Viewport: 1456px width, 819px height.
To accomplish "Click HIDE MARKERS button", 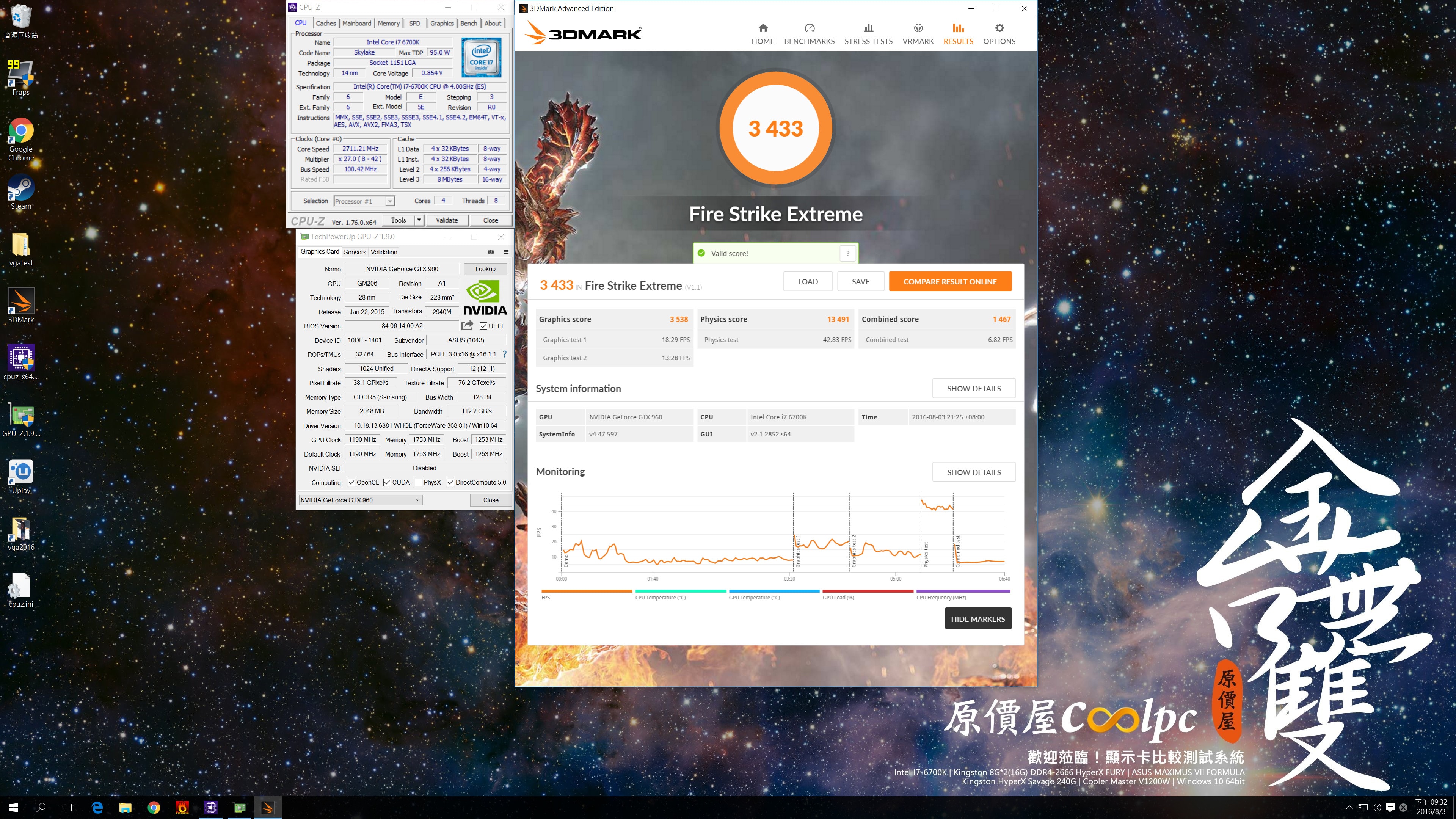I will point(978,619).
